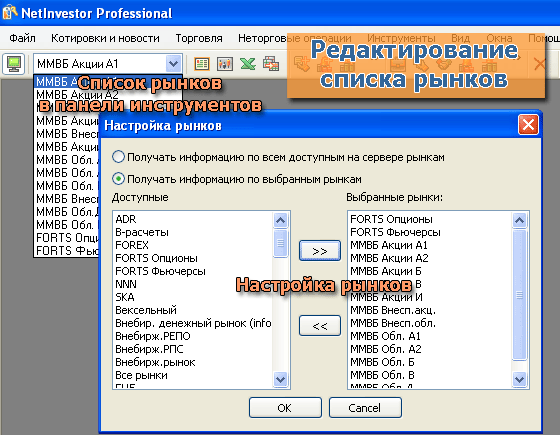Image resolution: width=560 pixels, height=435 pixels.
Task: Open the chart toolbar icon
Action: 225,64
